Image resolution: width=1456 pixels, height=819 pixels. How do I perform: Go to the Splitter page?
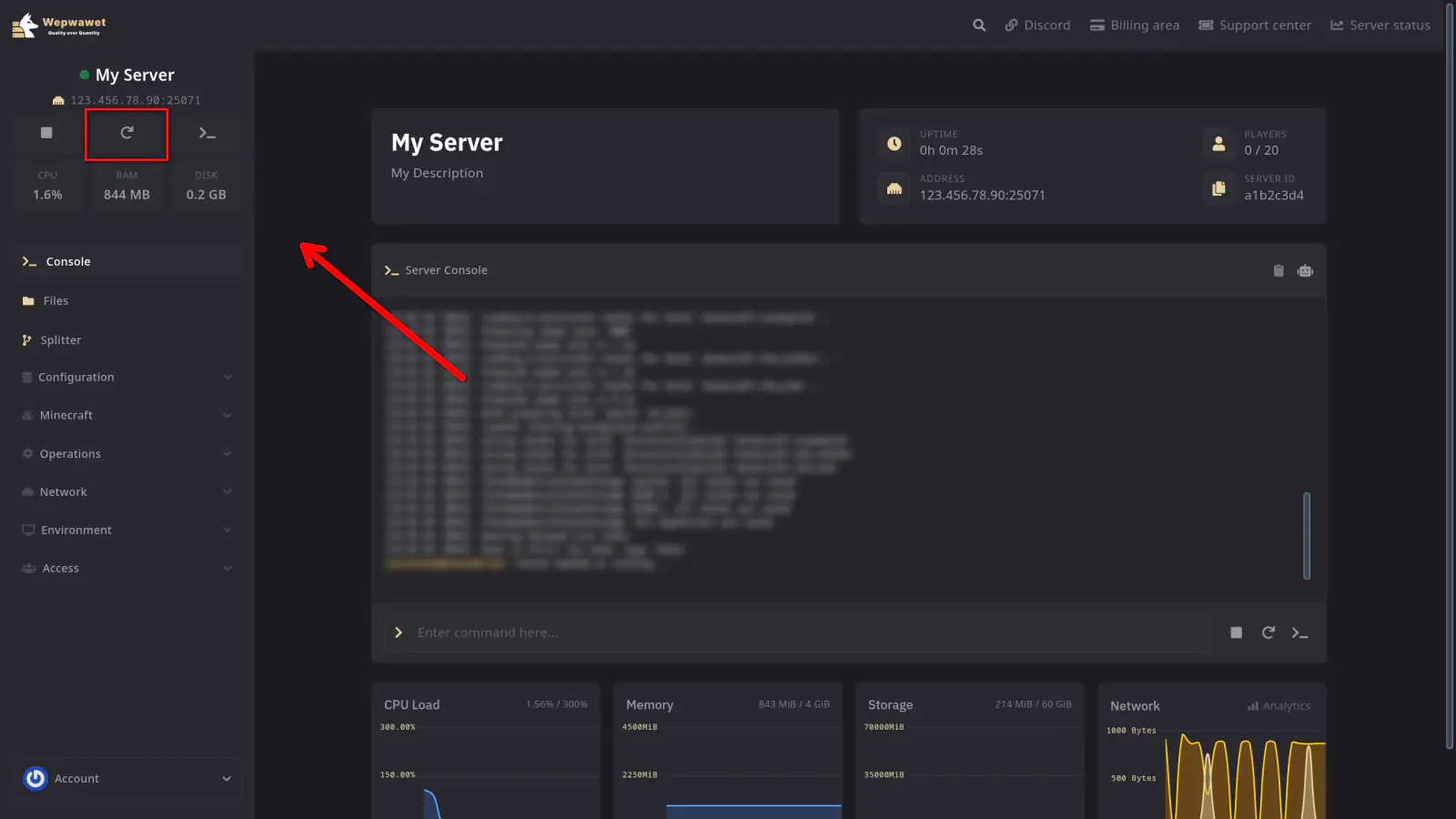click(60, 340)
